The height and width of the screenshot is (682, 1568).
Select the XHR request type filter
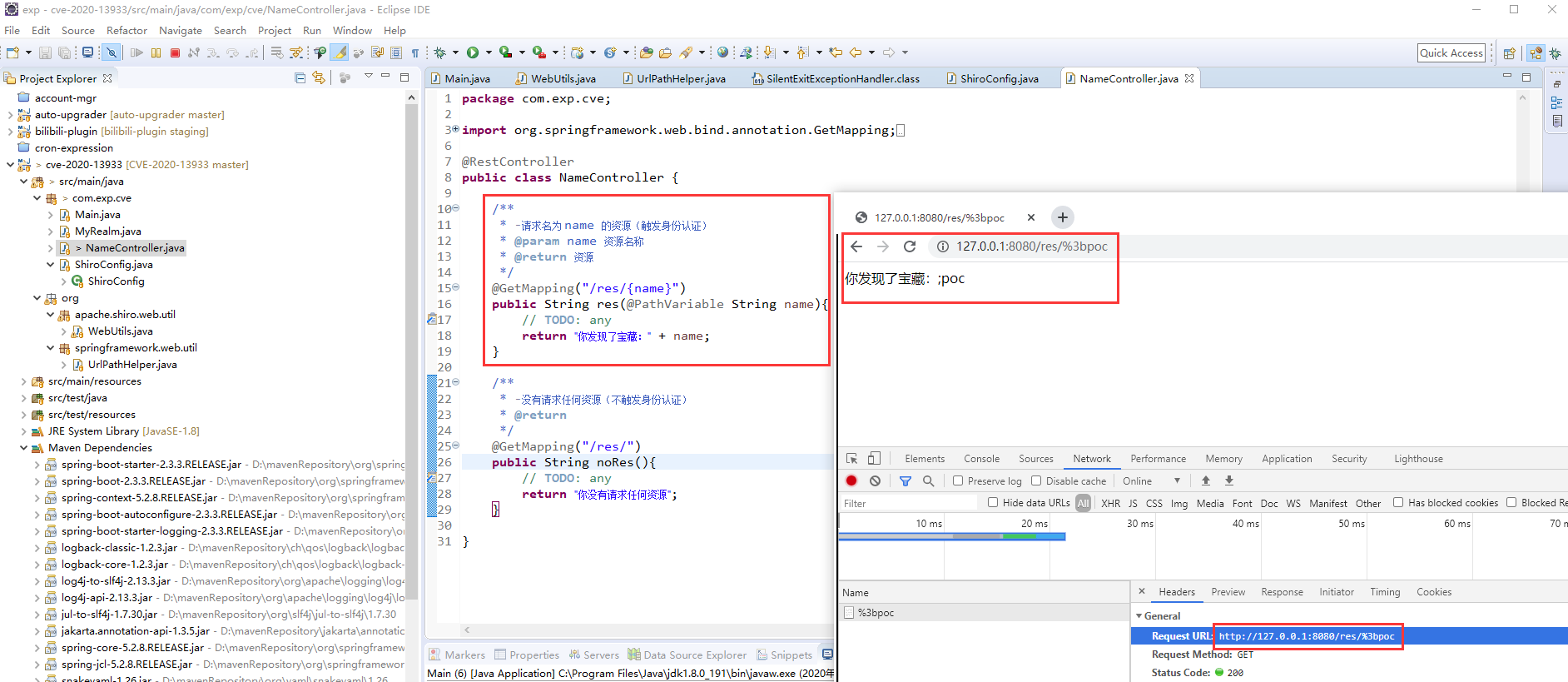tap(1110, 504)
